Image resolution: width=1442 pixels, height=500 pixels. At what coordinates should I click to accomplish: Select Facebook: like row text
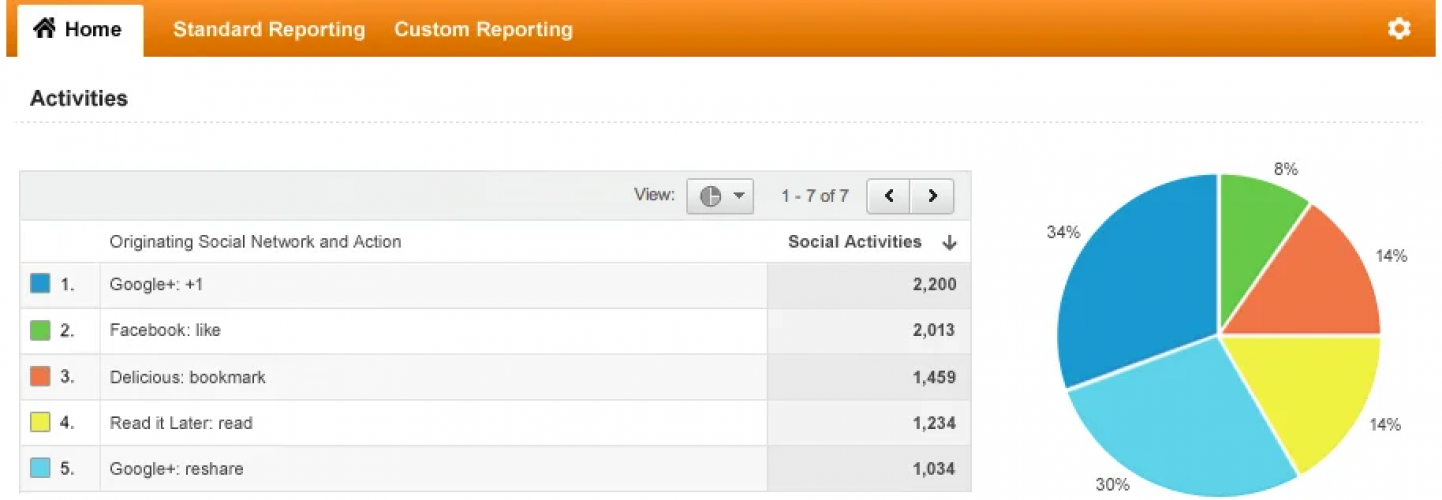165,330
